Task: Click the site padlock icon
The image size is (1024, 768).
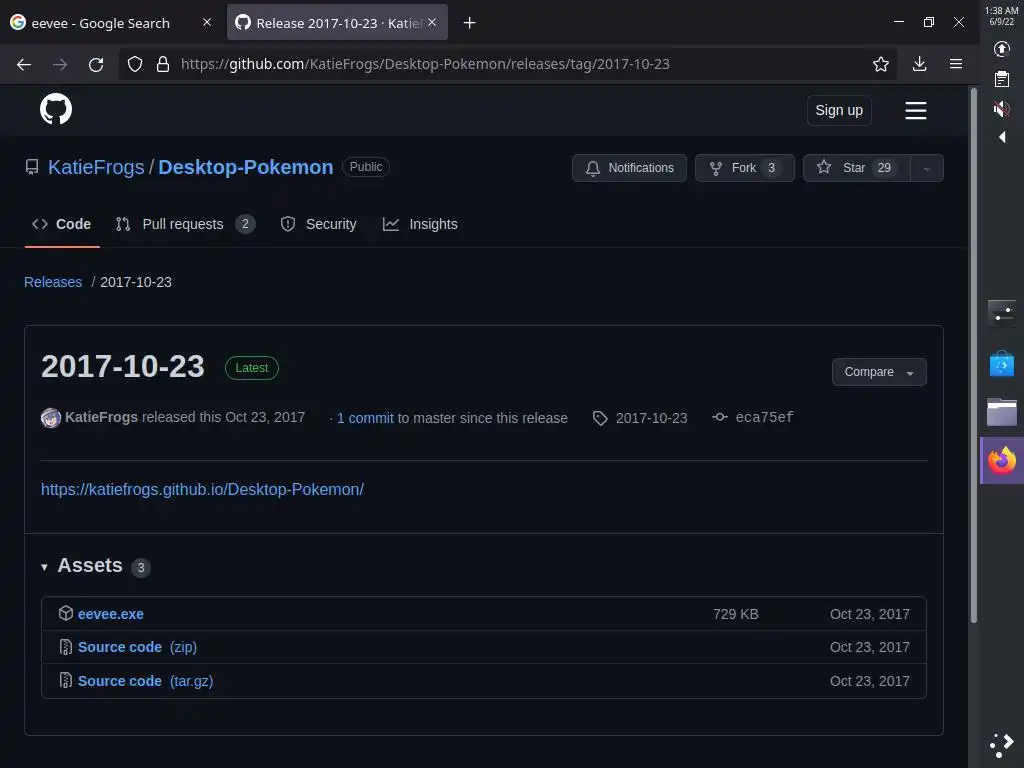Action: click(x=163, y=64)
